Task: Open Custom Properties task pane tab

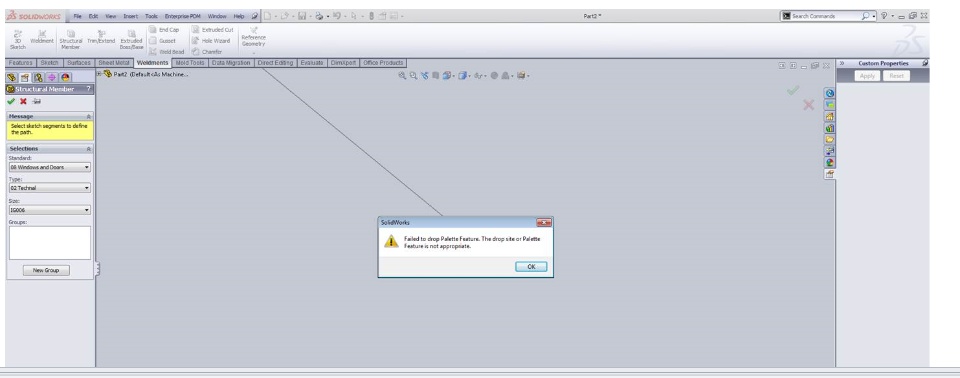Action: point(830,174)
